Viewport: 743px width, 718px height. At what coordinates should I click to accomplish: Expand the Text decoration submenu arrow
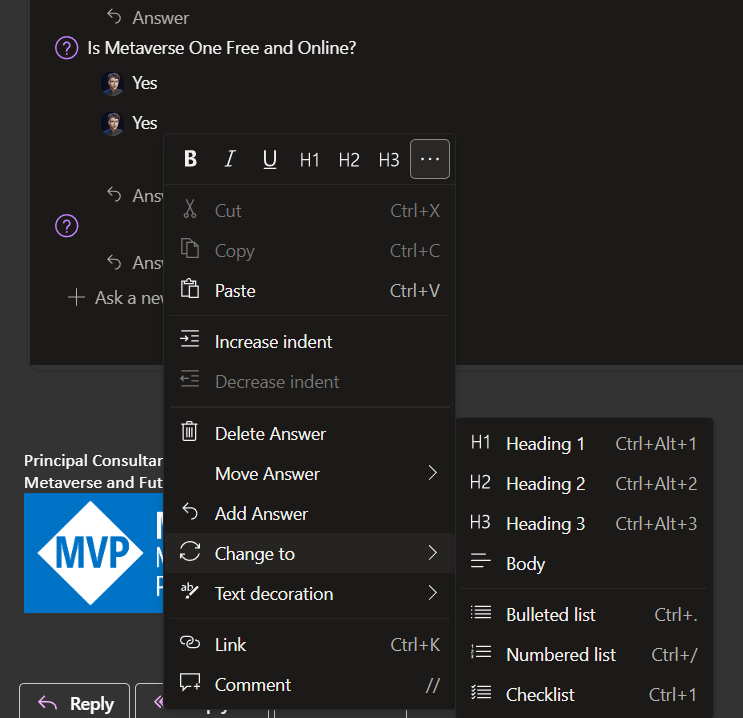pyautogui.click(x=432, y=593)
